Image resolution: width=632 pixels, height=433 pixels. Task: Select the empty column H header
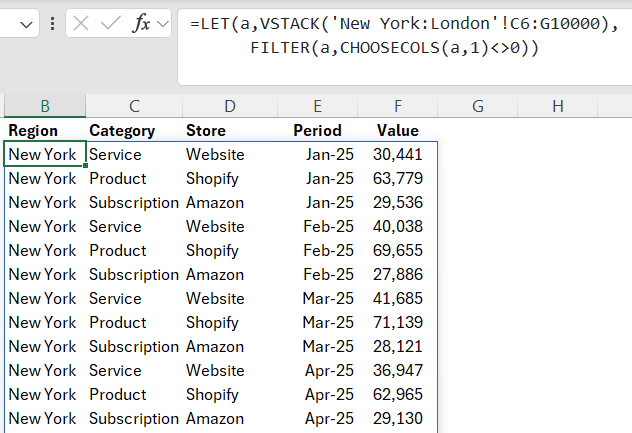[557, 106]
